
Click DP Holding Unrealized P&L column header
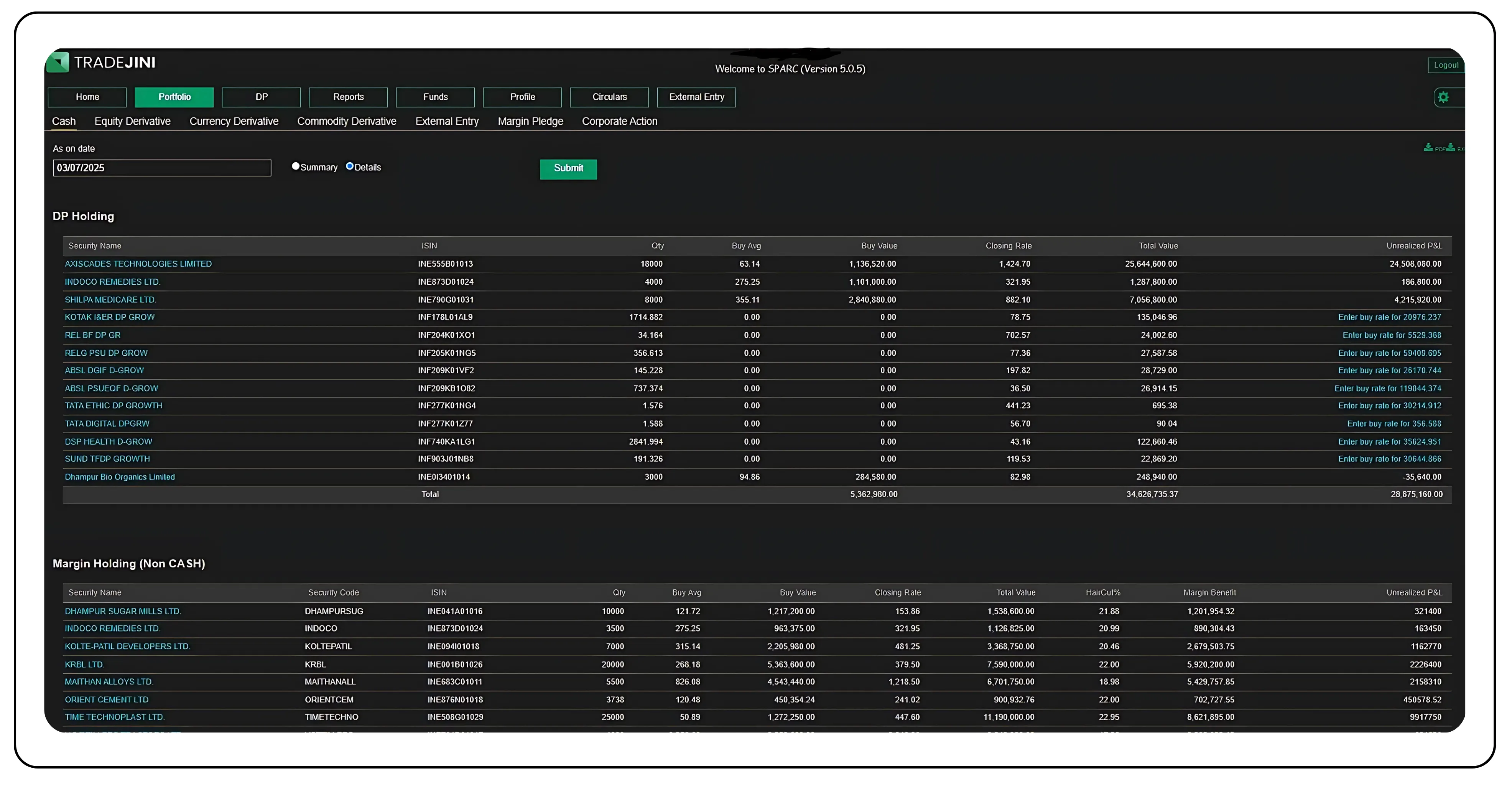[1414, 246]
